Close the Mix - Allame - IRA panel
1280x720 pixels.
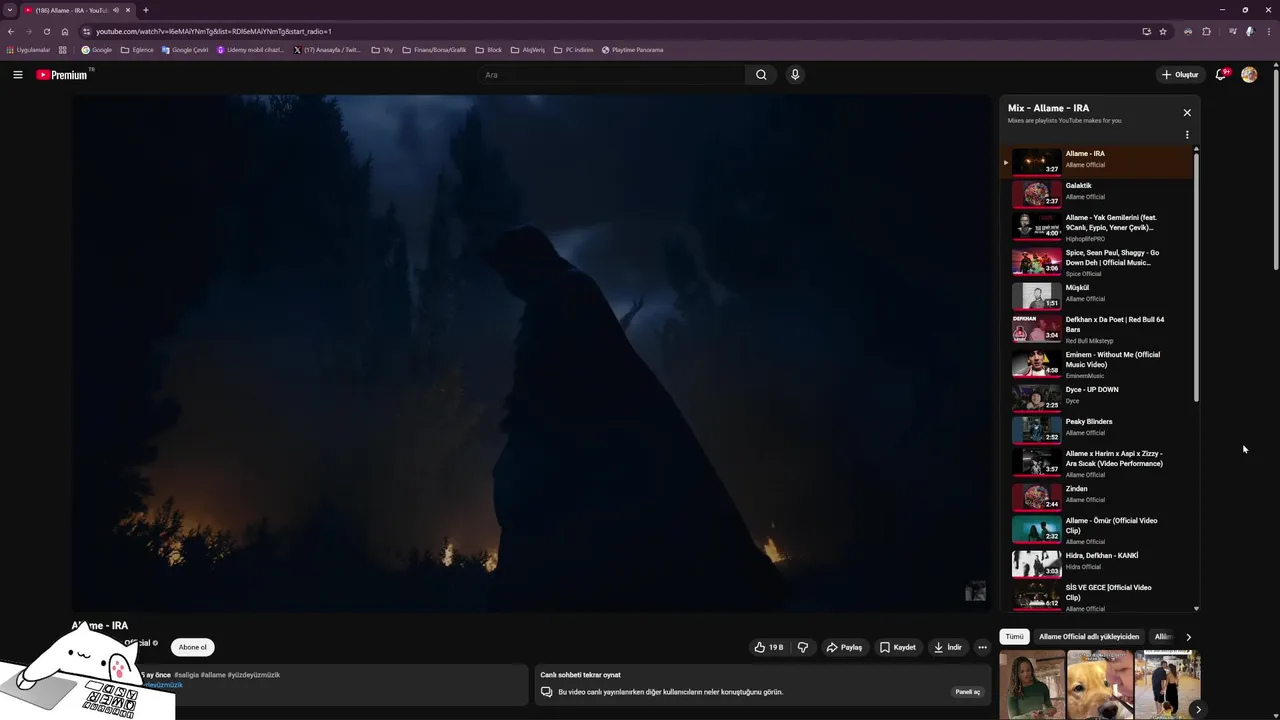coord(1187,113)
